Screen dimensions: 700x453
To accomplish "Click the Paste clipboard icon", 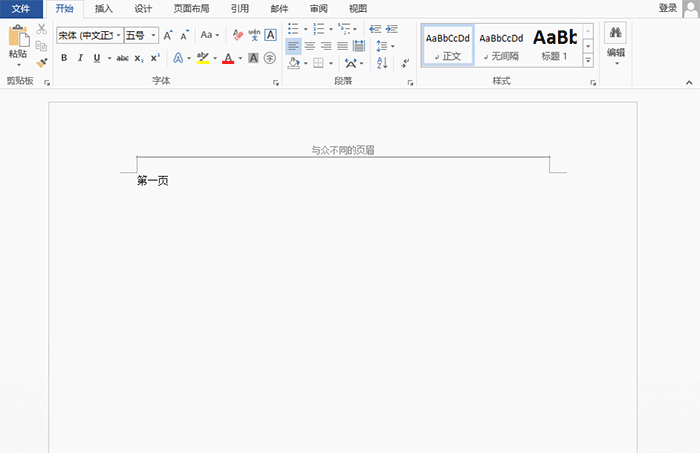I will (18, 36).
